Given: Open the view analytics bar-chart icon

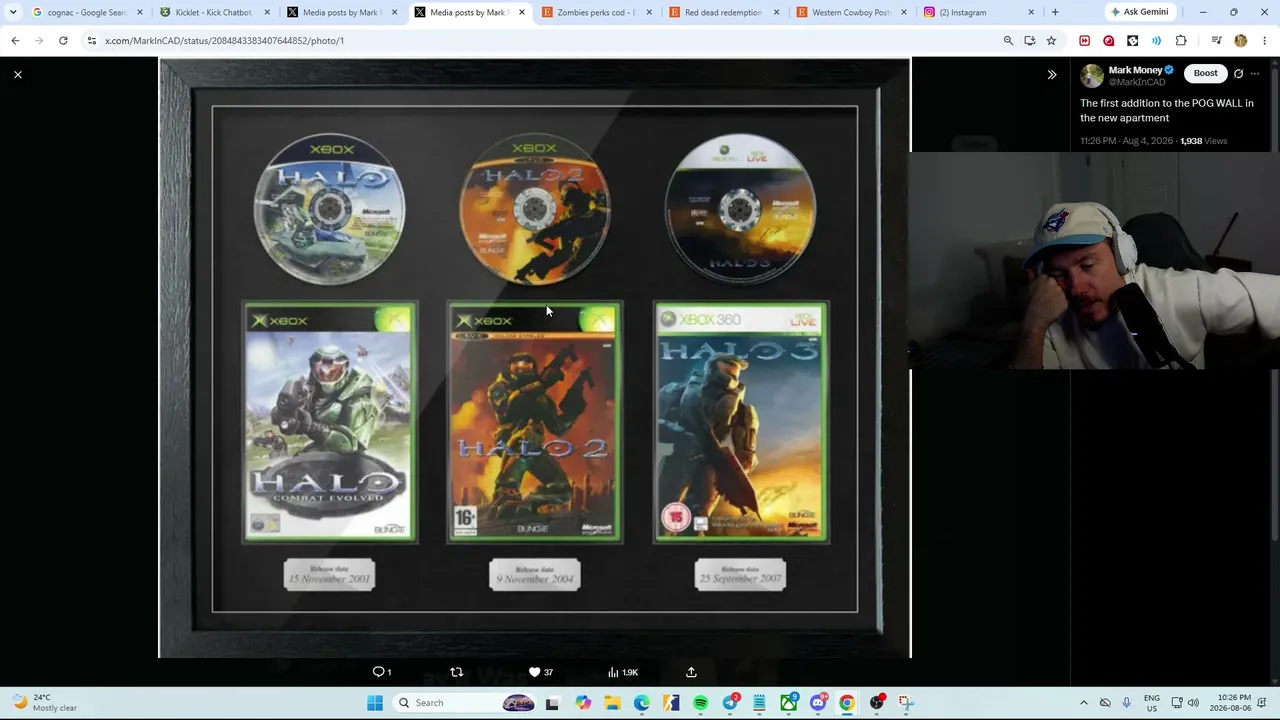Looking at the screenshot, I should 613,672.
